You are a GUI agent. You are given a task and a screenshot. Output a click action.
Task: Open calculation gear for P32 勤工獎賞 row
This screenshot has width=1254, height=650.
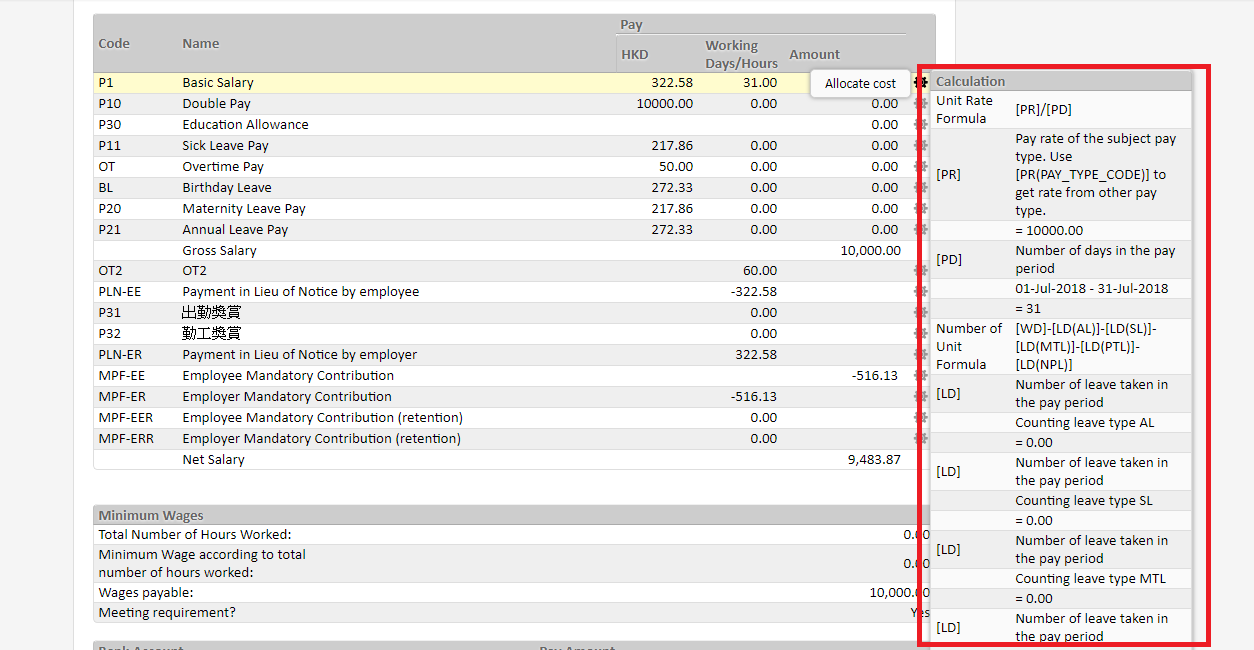[x=921, y=334]
